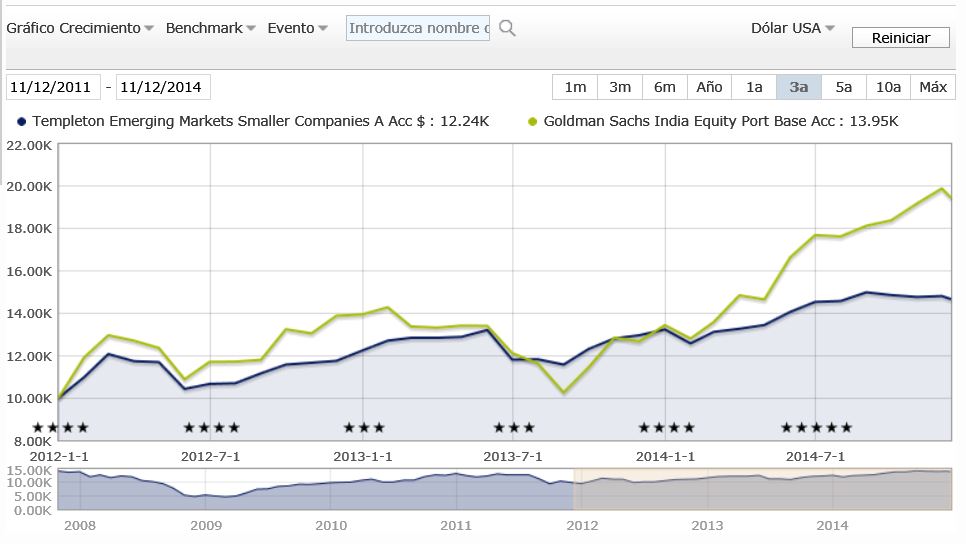Click the five-star rating near 2014-7-1

816,428
